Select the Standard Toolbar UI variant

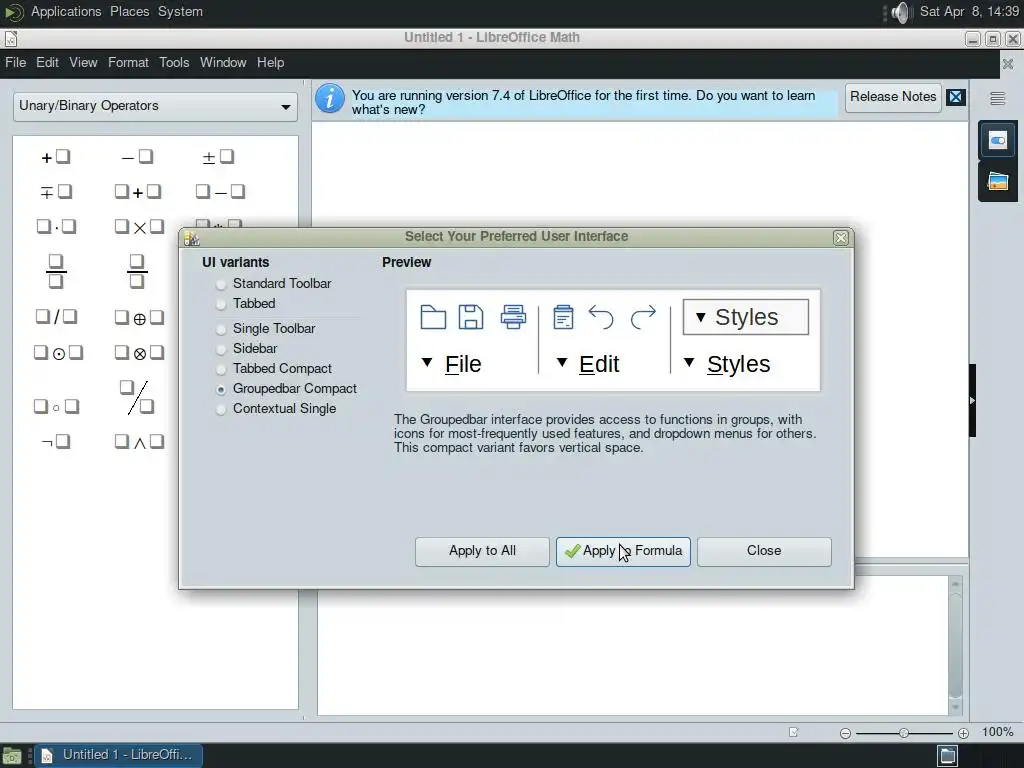click(274, 283)
